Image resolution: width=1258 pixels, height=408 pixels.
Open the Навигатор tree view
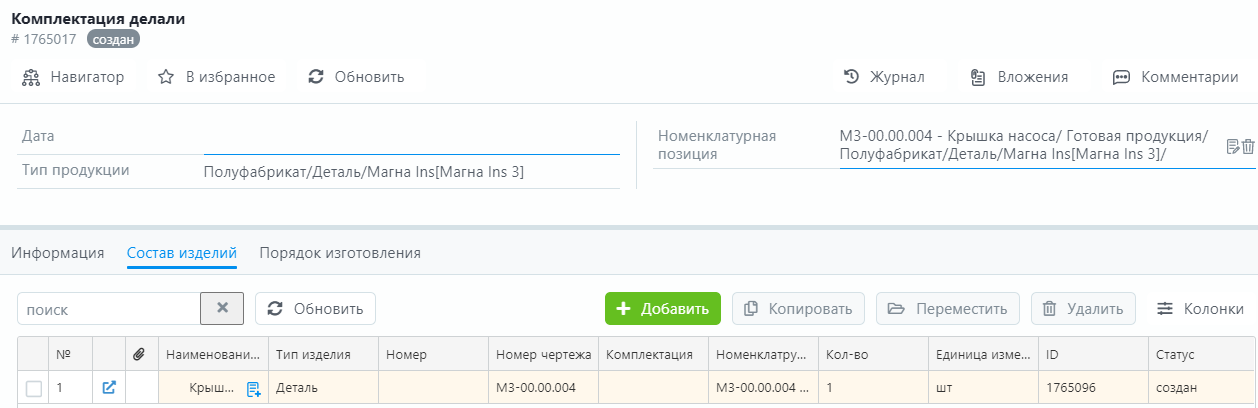click(73, 77)
